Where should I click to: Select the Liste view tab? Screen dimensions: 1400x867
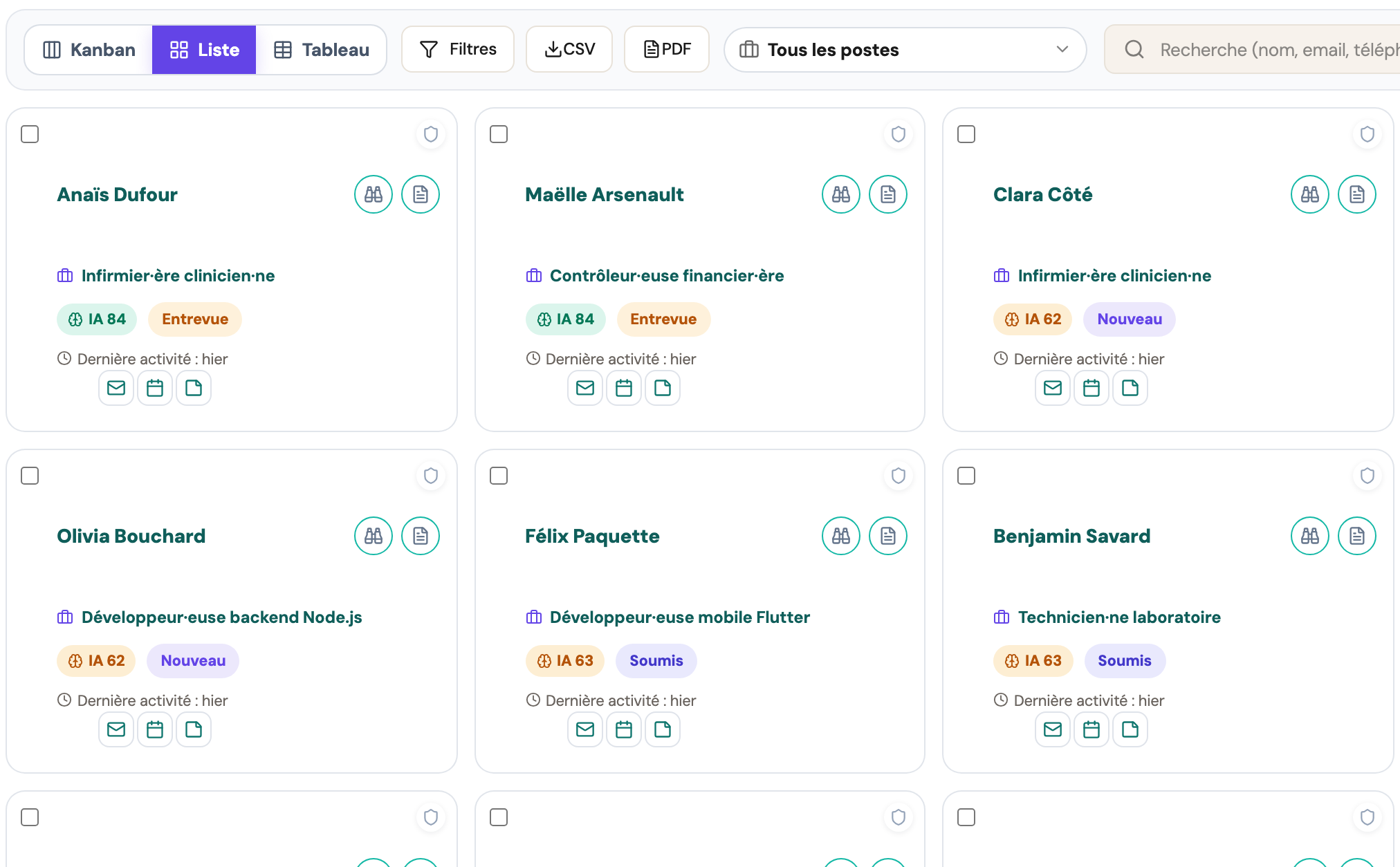coord(204,50)
